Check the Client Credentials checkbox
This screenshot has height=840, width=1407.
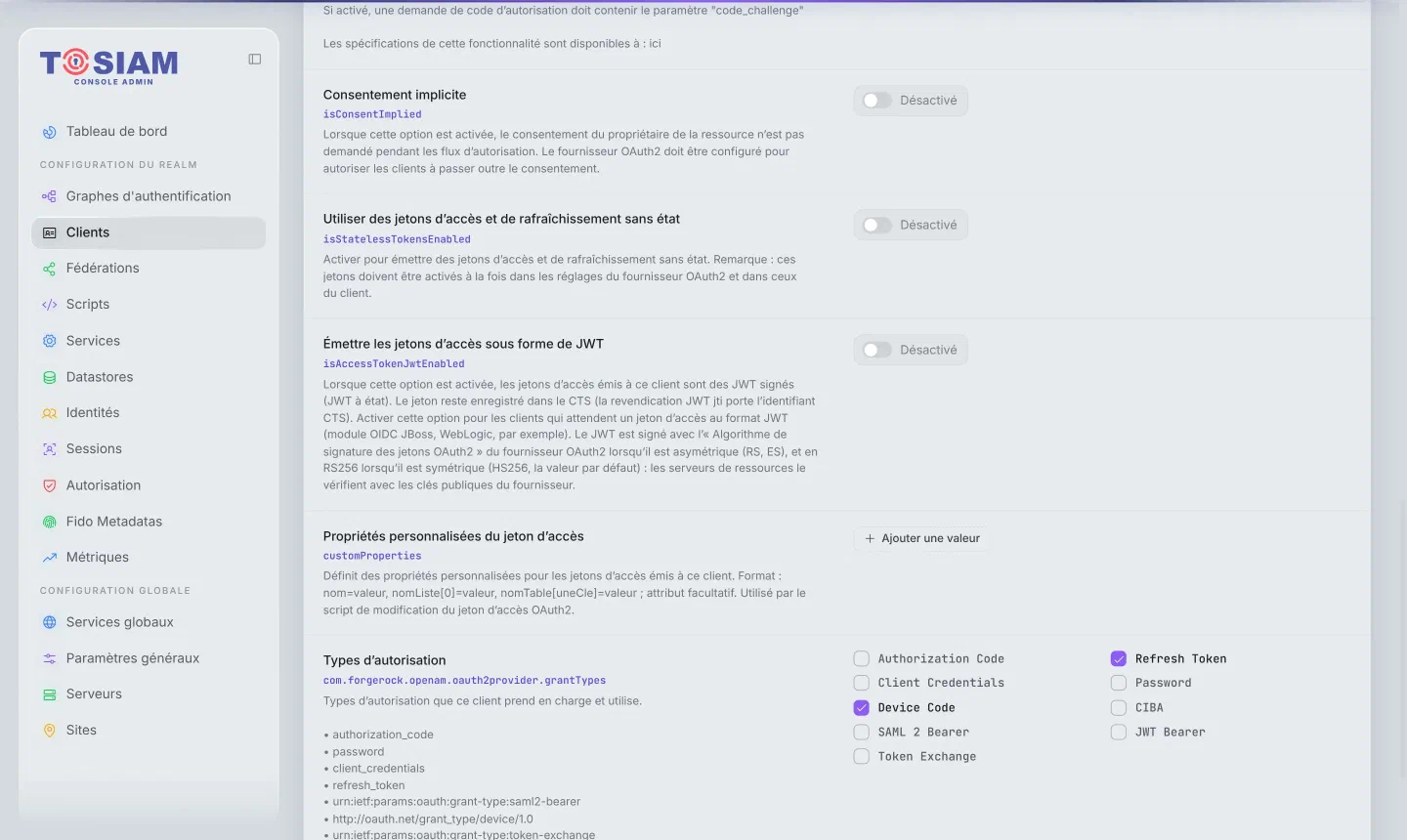(x=862, y=683)
